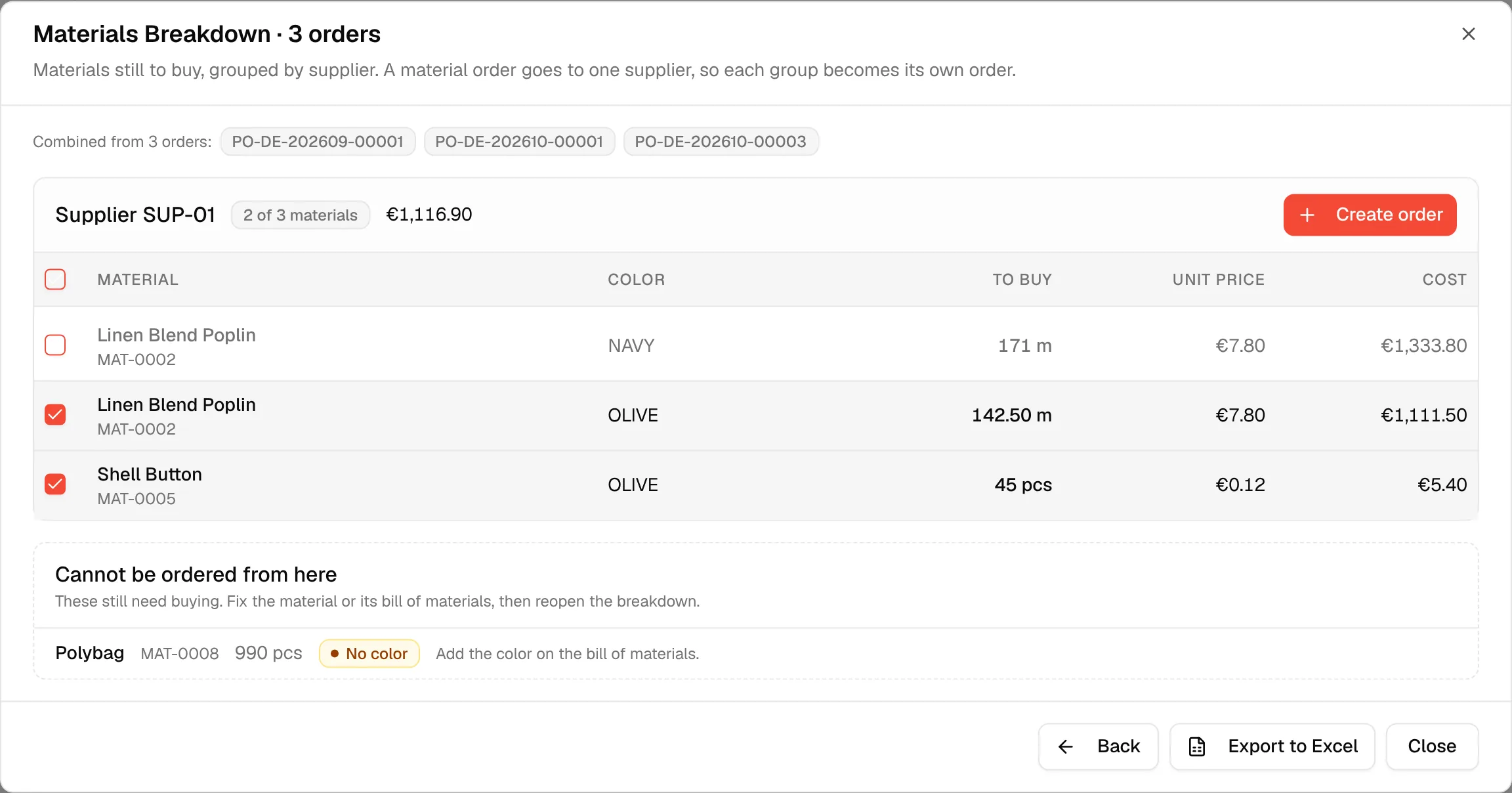The height and width of the screenshot is (793, 1512).
Task: Click the plus icon in Create order
Action: (x=1307, y=215)
